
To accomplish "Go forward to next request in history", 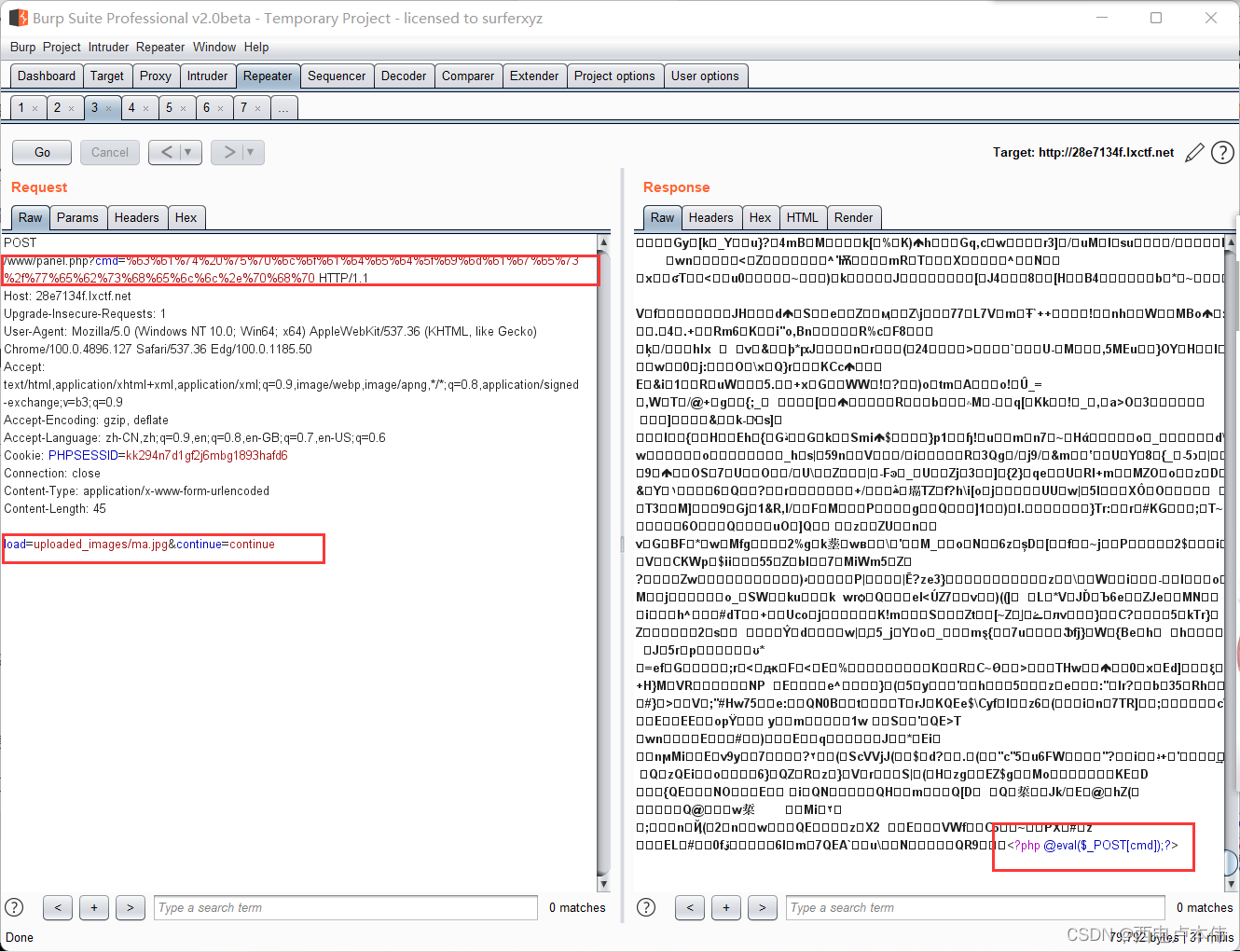I will point(228,152).
